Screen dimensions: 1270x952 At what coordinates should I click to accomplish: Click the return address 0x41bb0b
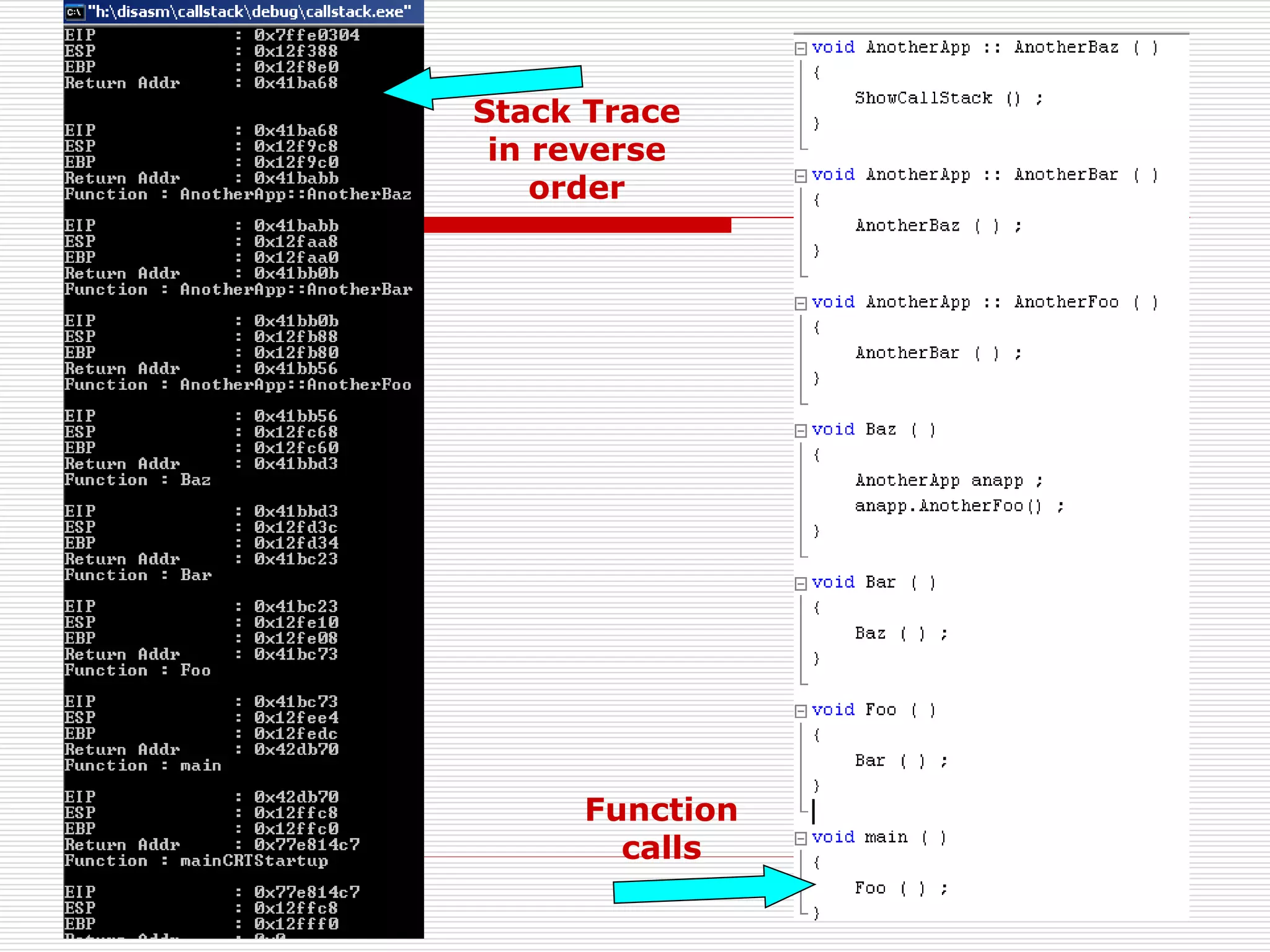point(296,273)
